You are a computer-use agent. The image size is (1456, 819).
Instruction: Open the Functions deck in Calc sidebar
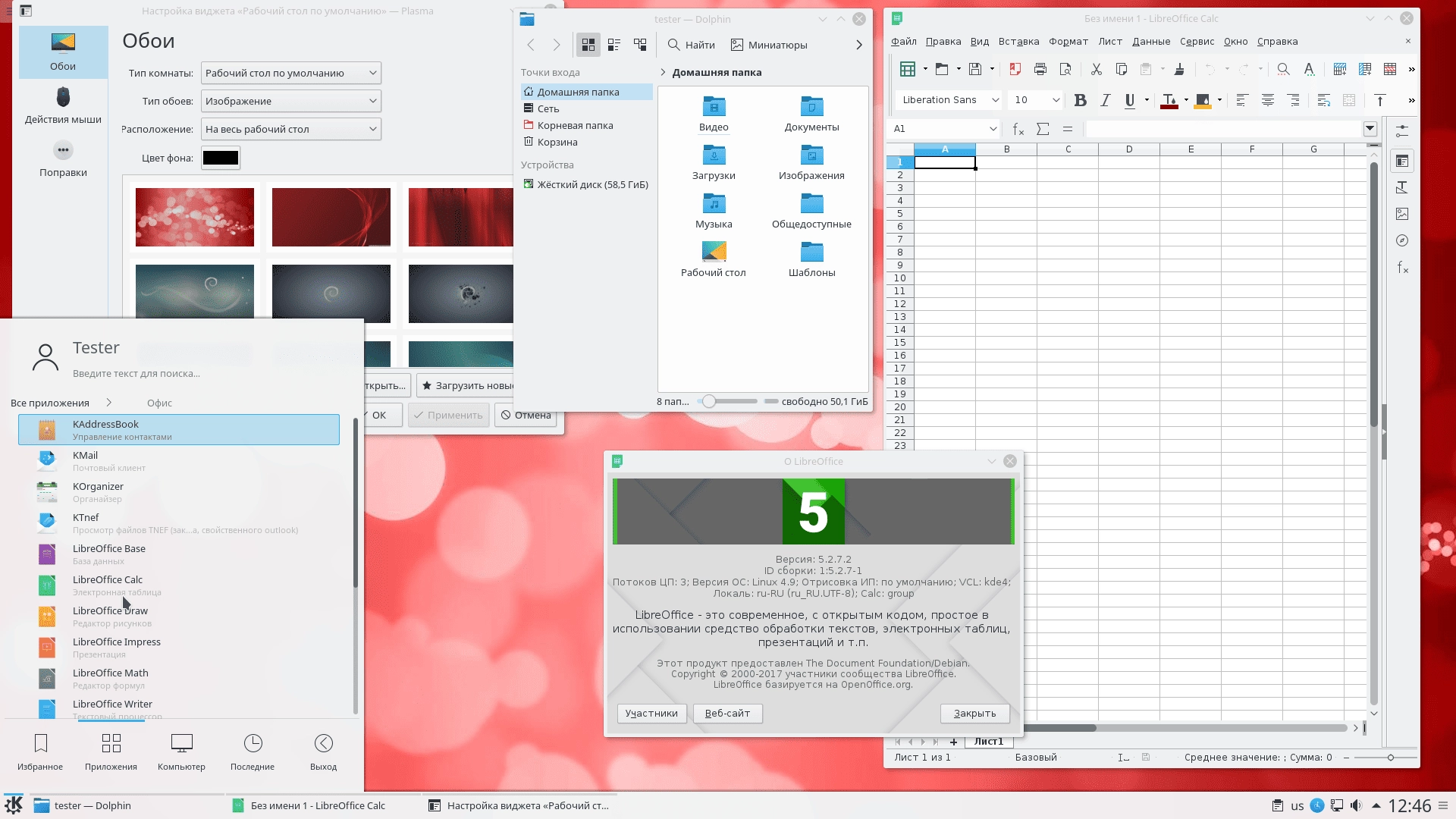[x=1402, y=267]
